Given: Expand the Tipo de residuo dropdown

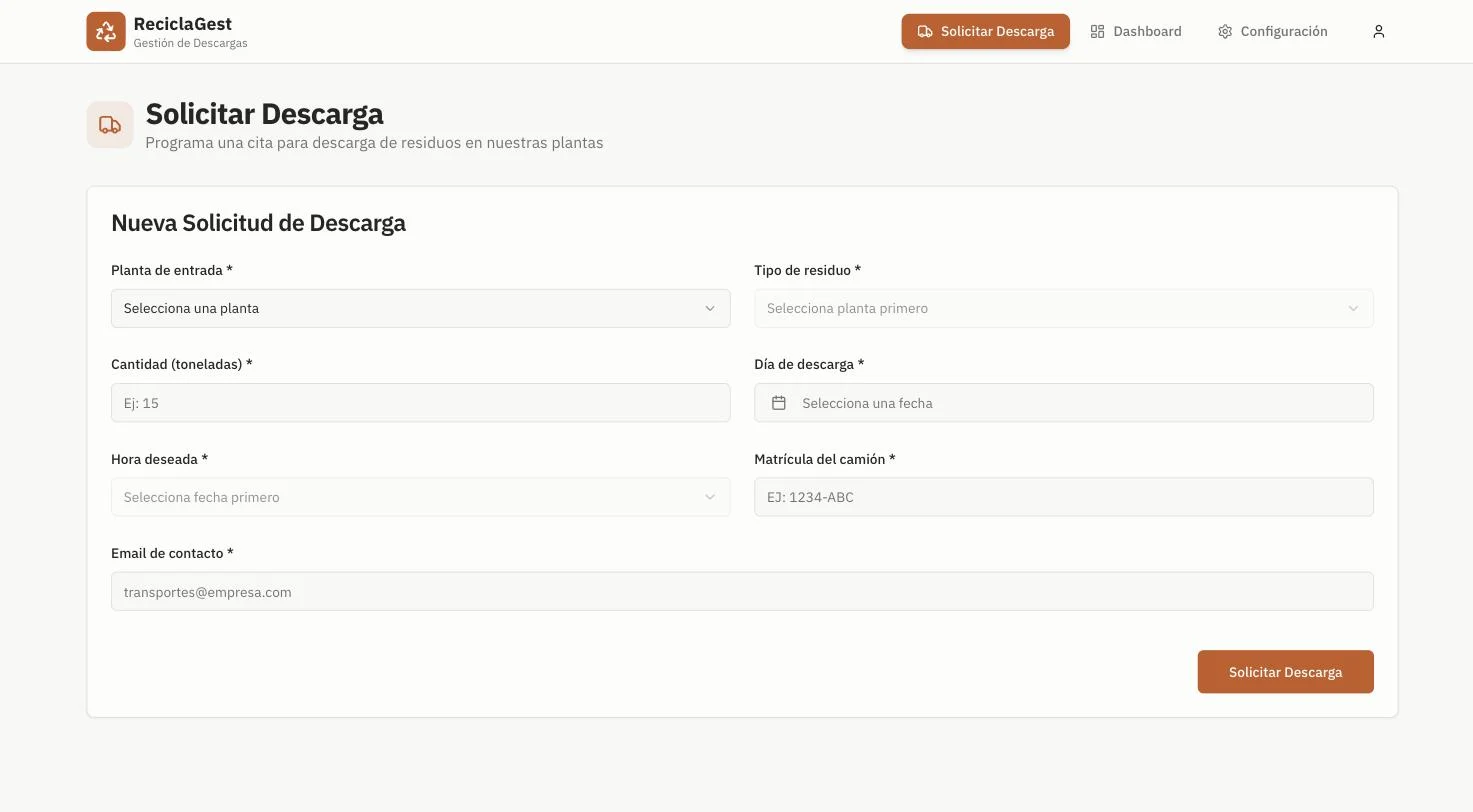Looking at the screenshot, I should pyautogui.click(x=1064, y=308).
